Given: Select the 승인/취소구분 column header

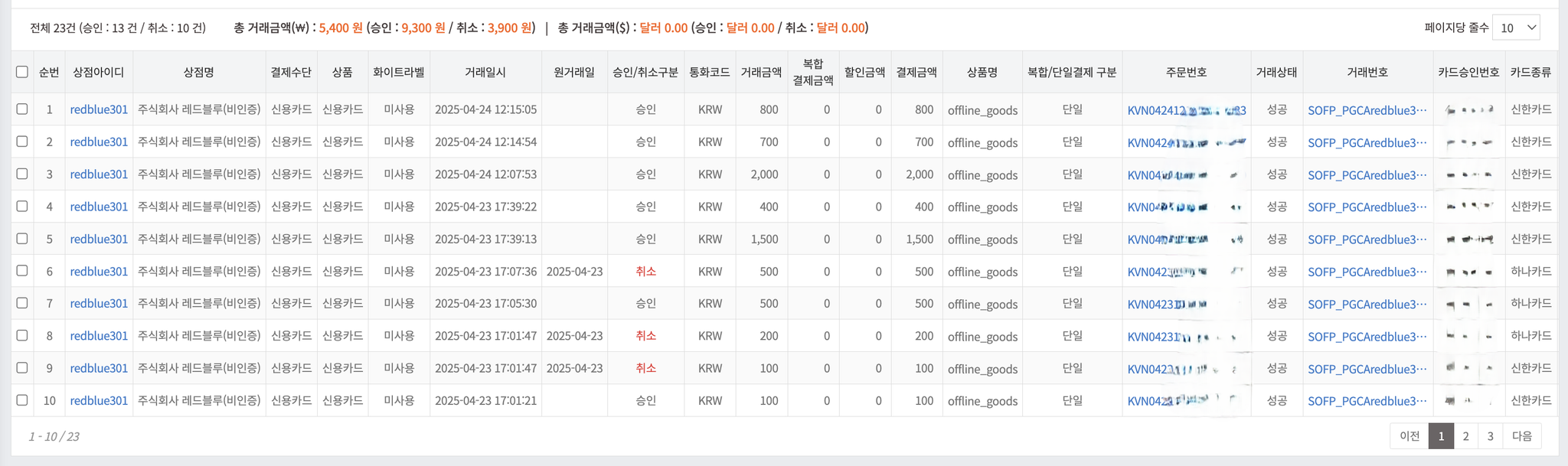Looking at the screenshot, I should point(645,72).
